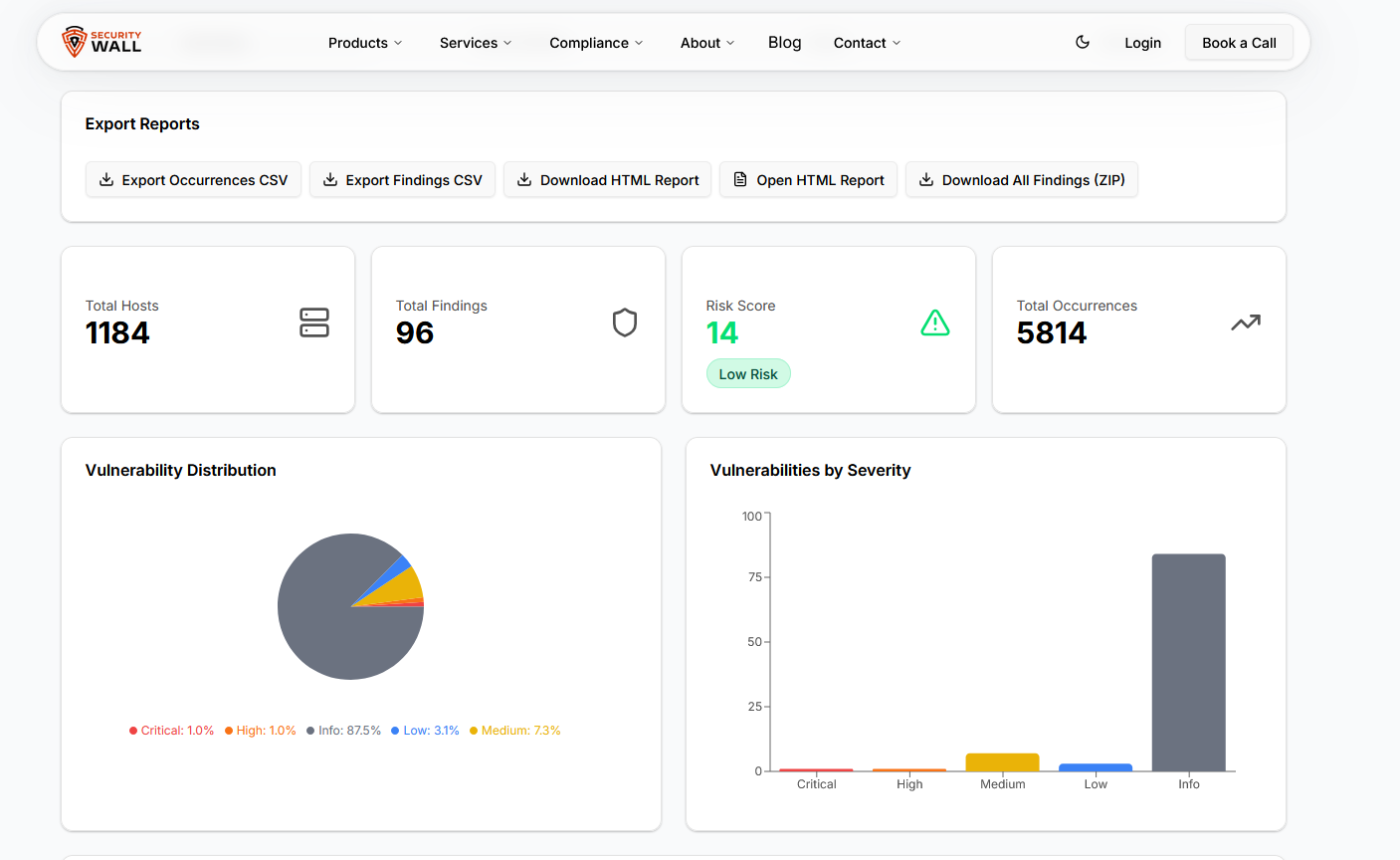Expand the Compliance navigation dropdown
This screenshot has width=1400, height=860.
click(596, 43)
